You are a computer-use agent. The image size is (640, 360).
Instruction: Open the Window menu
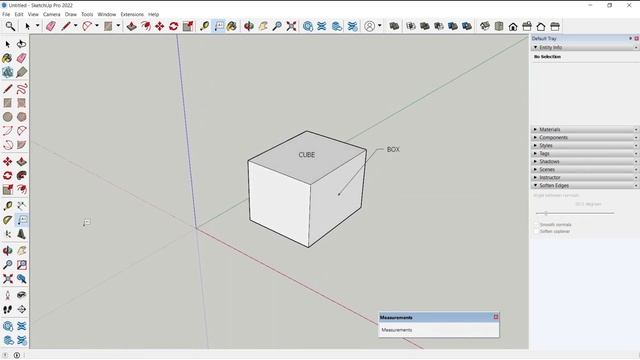click(x=107, y=14)
